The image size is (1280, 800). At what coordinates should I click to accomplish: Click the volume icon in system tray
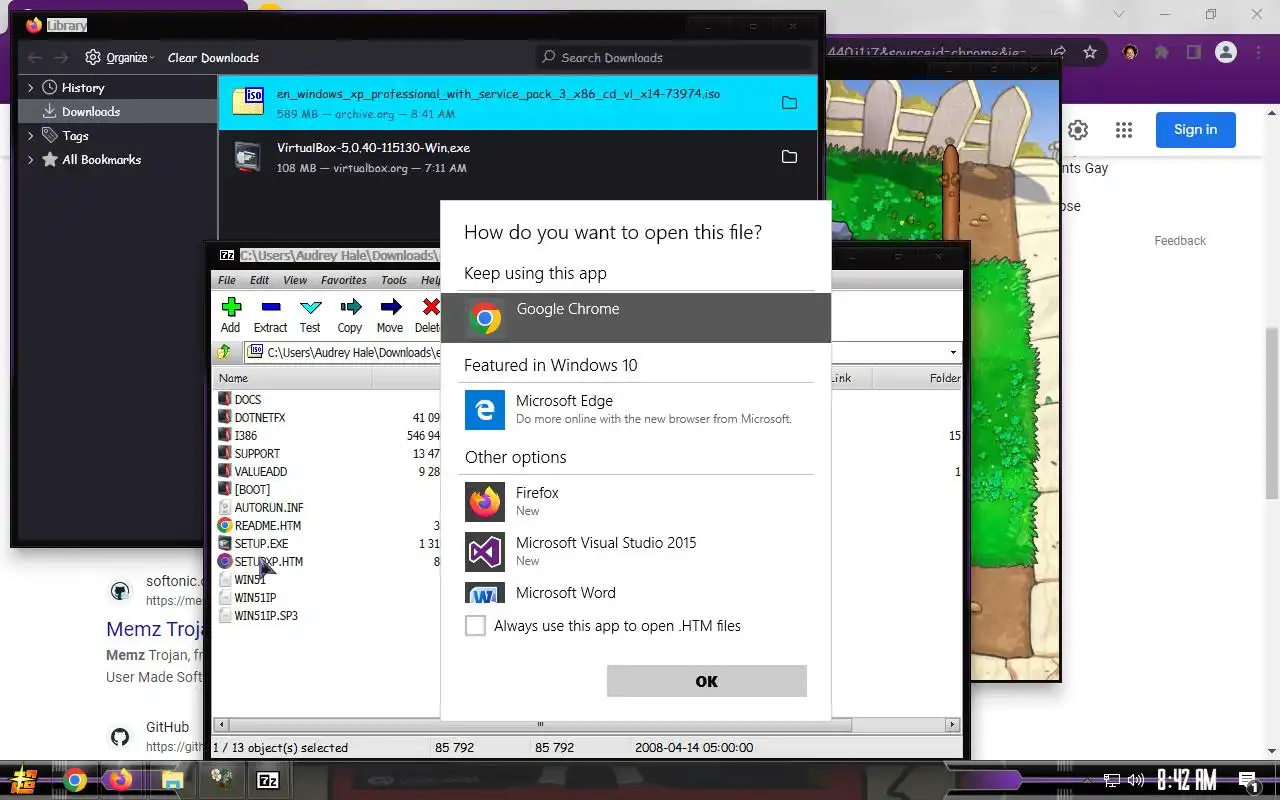(x=1136, y=780)
